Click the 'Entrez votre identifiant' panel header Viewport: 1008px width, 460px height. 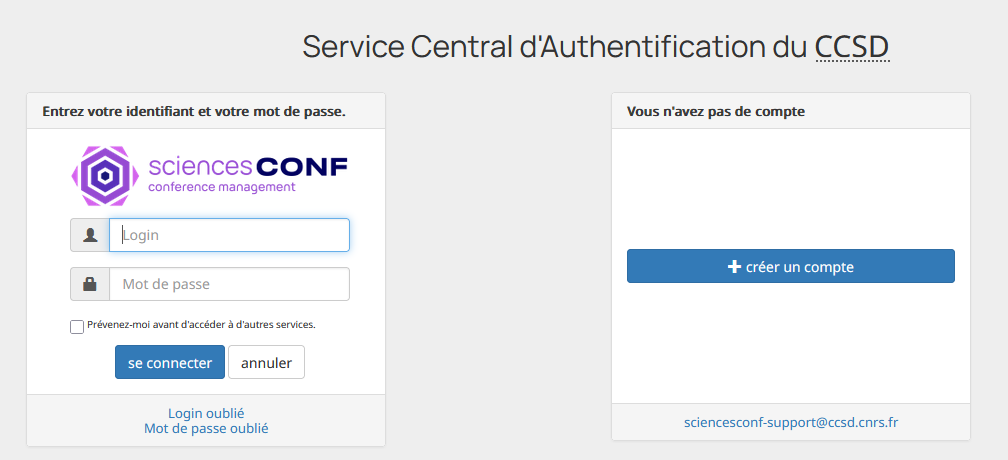[x=194, y=111]
